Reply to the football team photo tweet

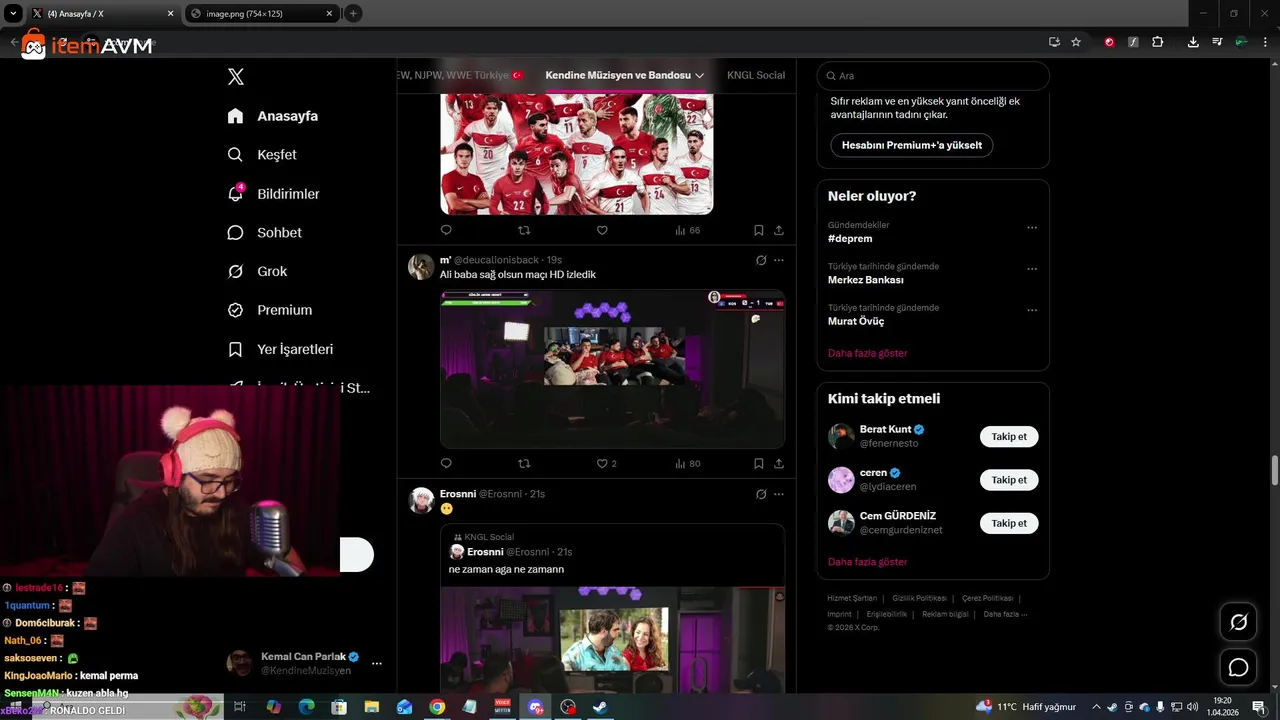[x=446, y=230]
